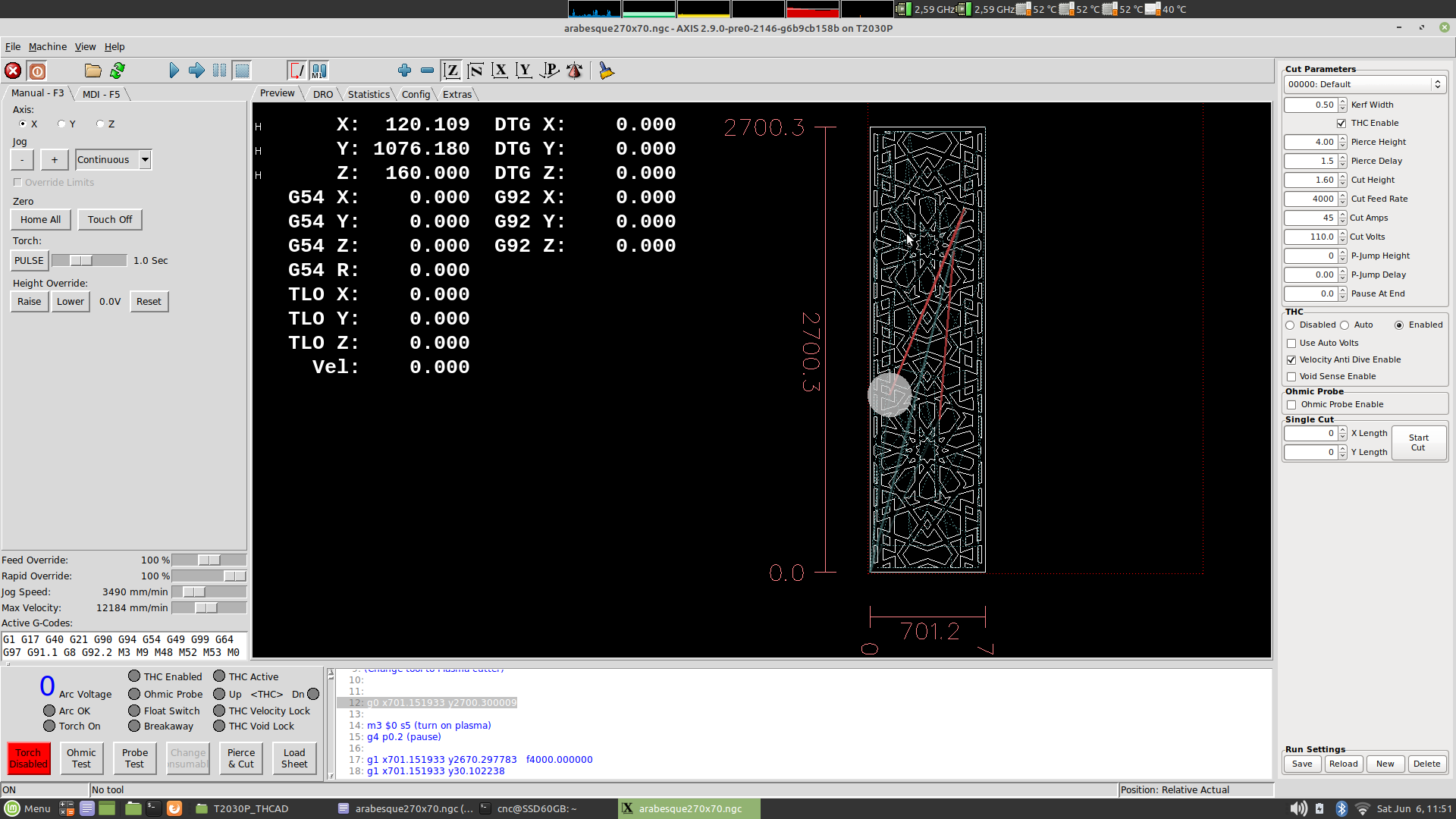Screen dimensions: 1456x819
Task: Stop program execution
Action: [x=242, y=71]
